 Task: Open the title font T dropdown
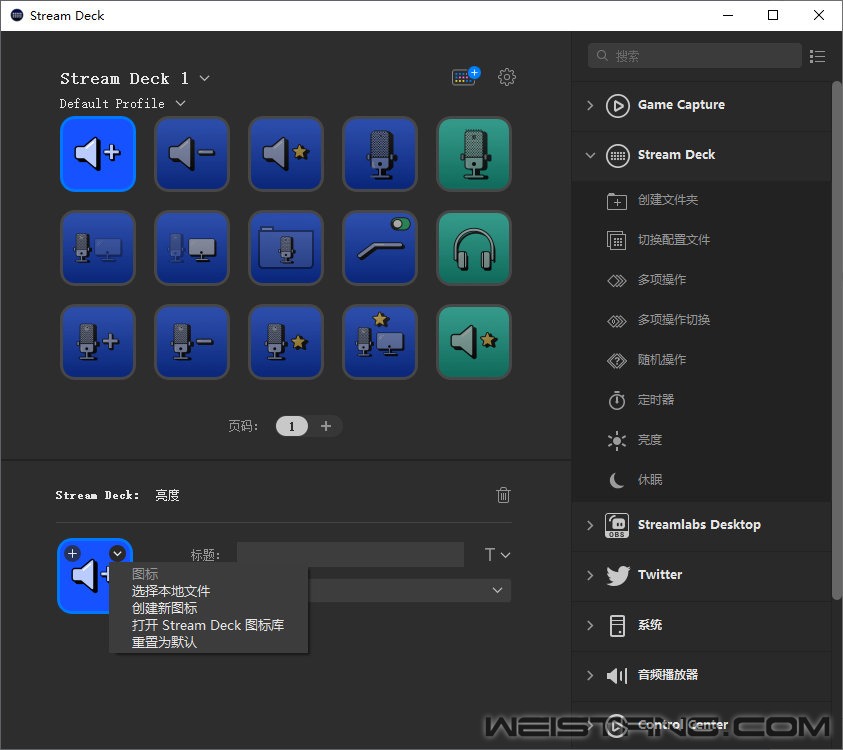pyautogui.click(x=497, y=554)
